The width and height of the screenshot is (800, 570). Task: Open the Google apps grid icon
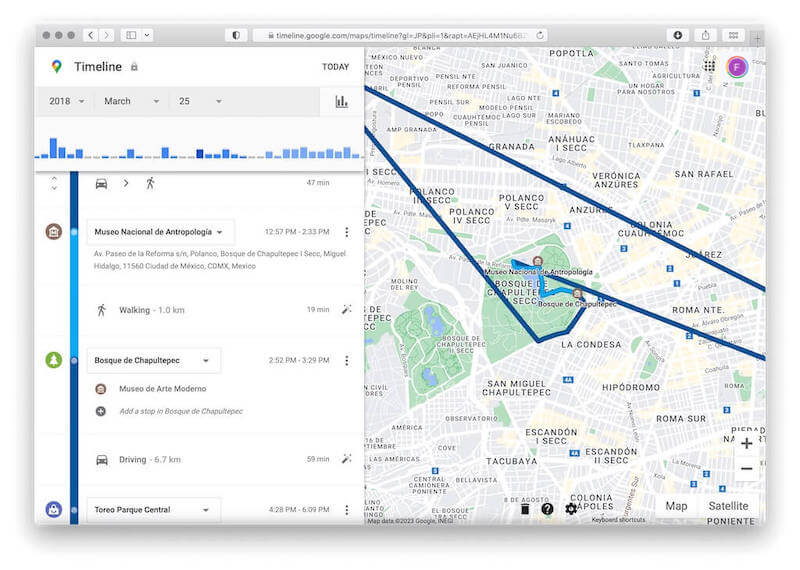pos(709,66)
